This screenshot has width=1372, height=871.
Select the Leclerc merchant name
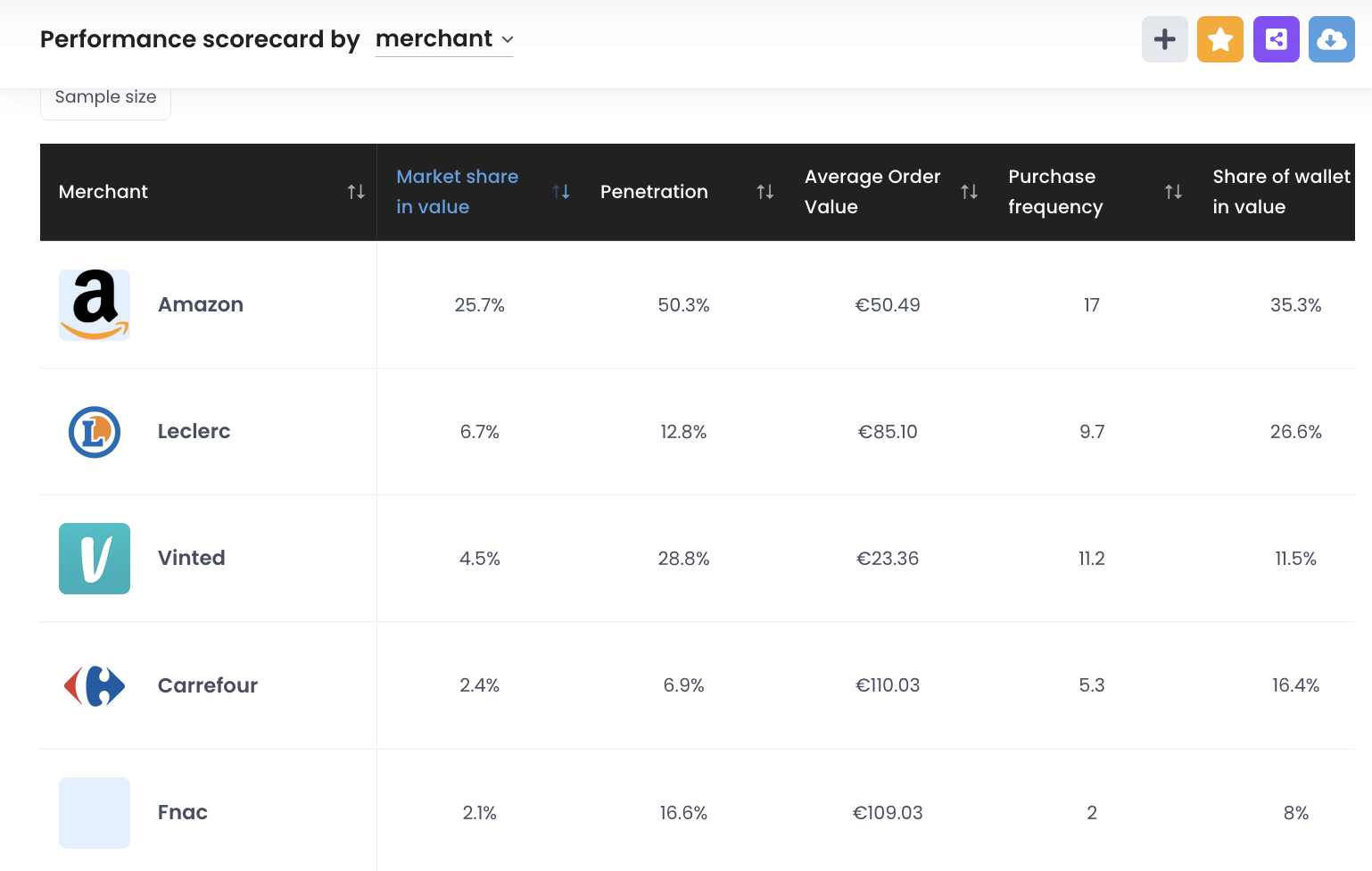(194, 432)
